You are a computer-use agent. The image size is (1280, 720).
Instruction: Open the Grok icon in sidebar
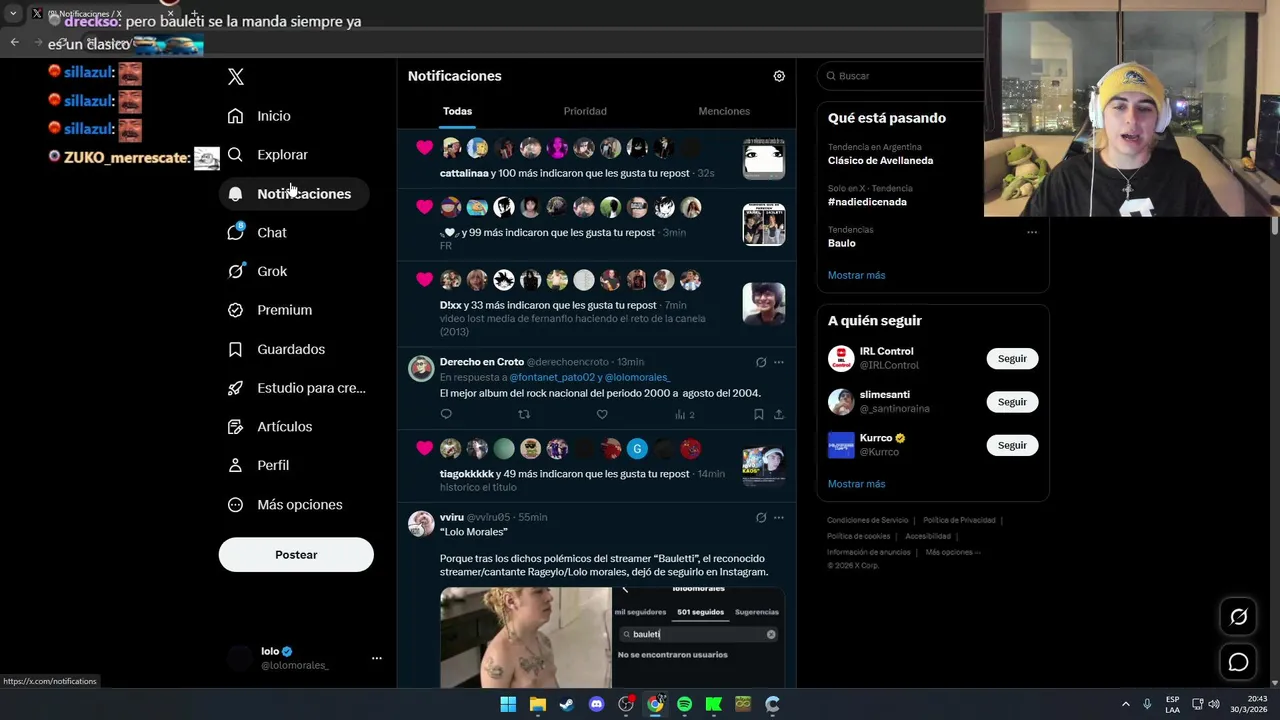235,271
